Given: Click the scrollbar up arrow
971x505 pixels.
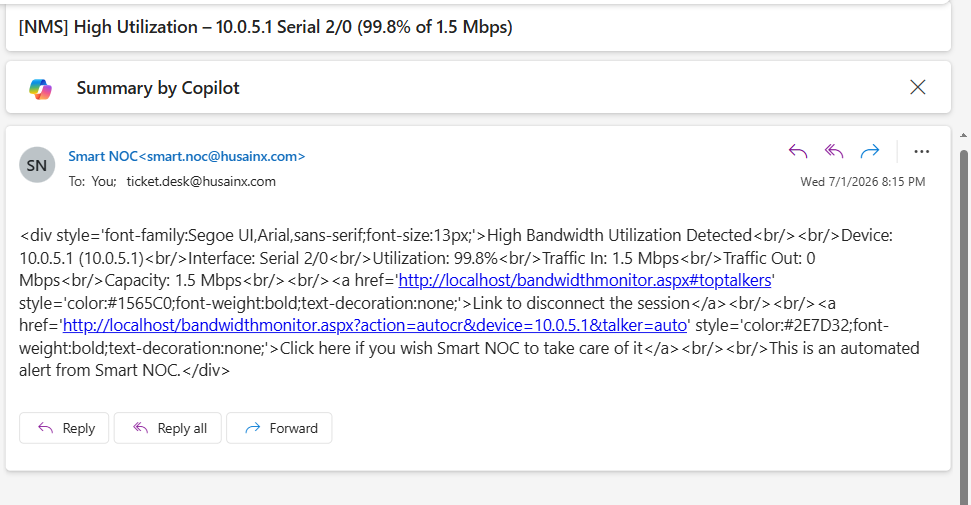Looking at the screenshot, I should click(964, 135).
